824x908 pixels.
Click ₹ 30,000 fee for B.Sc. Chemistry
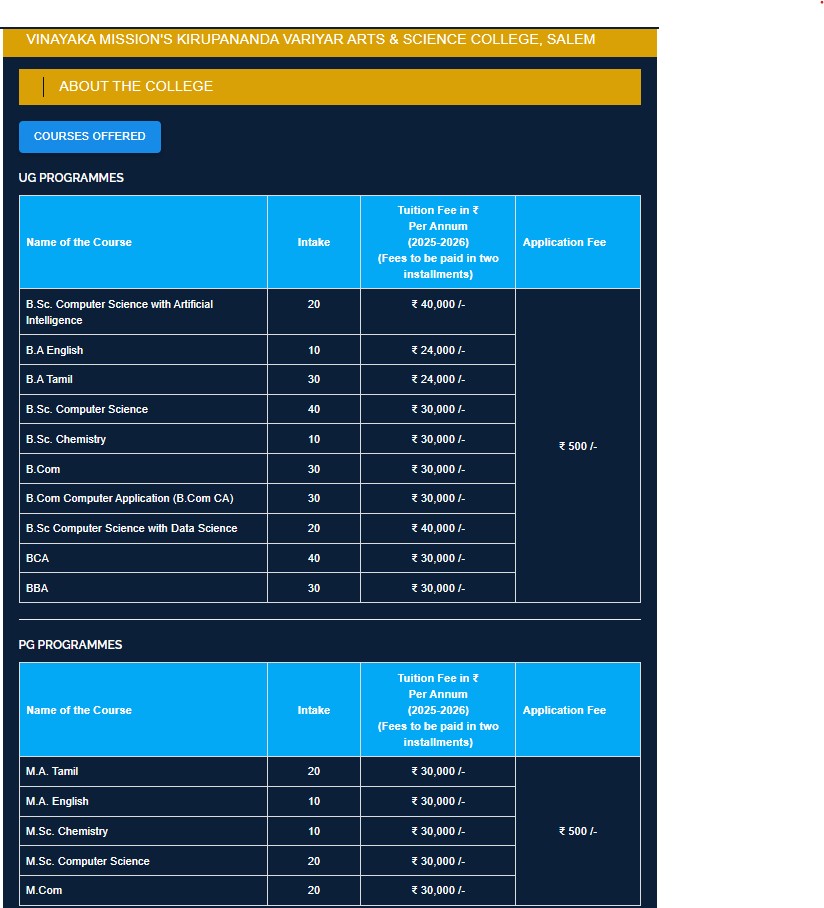click(x=438, y=440)
